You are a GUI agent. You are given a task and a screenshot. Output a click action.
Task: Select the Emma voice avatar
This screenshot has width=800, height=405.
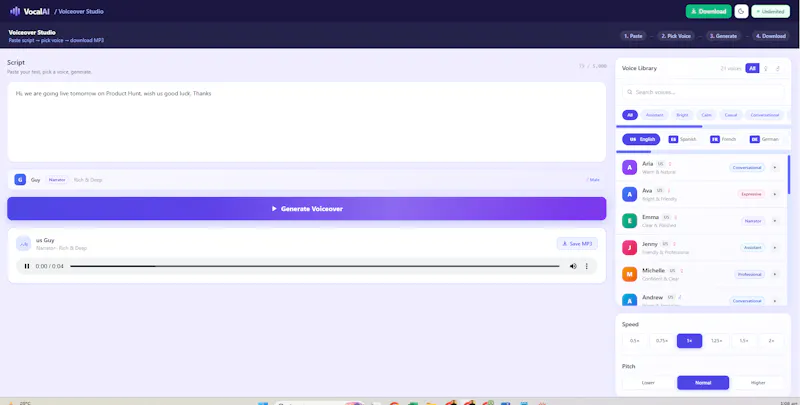630,221
